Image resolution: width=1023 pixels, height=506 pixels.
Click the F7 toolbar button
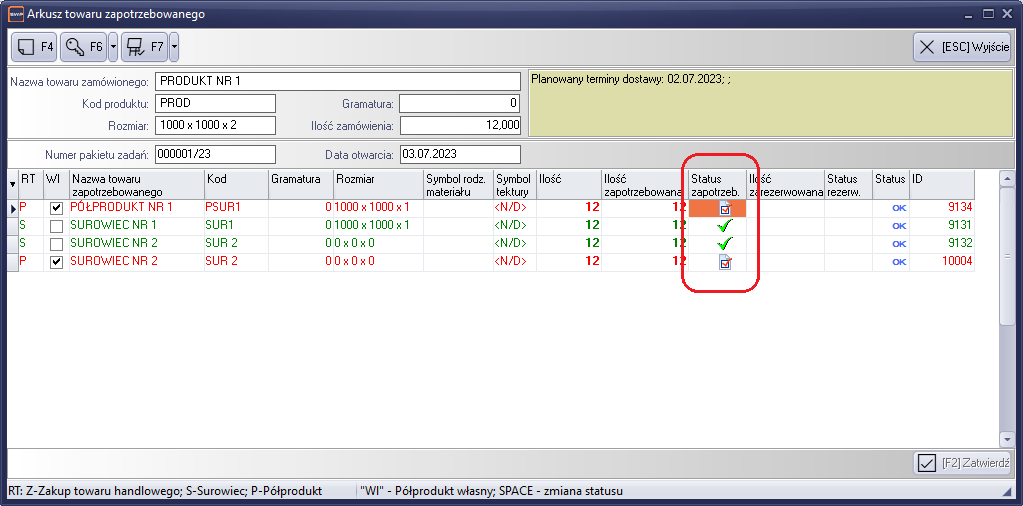click(x=144, y=46)
